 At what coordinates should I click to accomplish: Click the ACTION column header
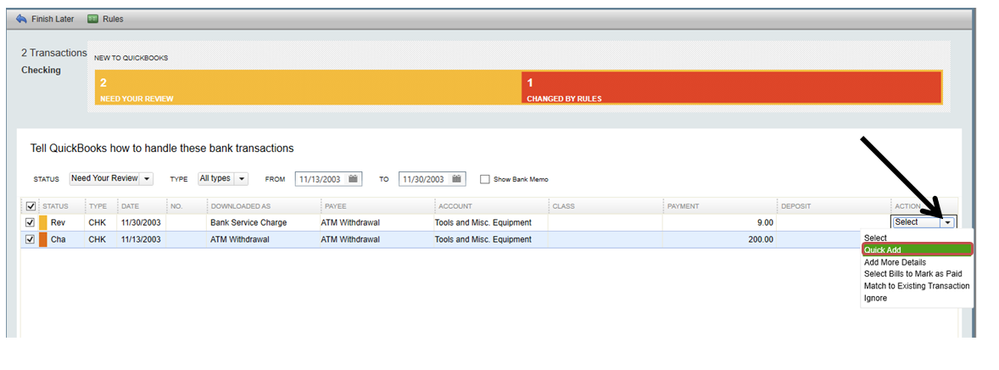(907, 206)
